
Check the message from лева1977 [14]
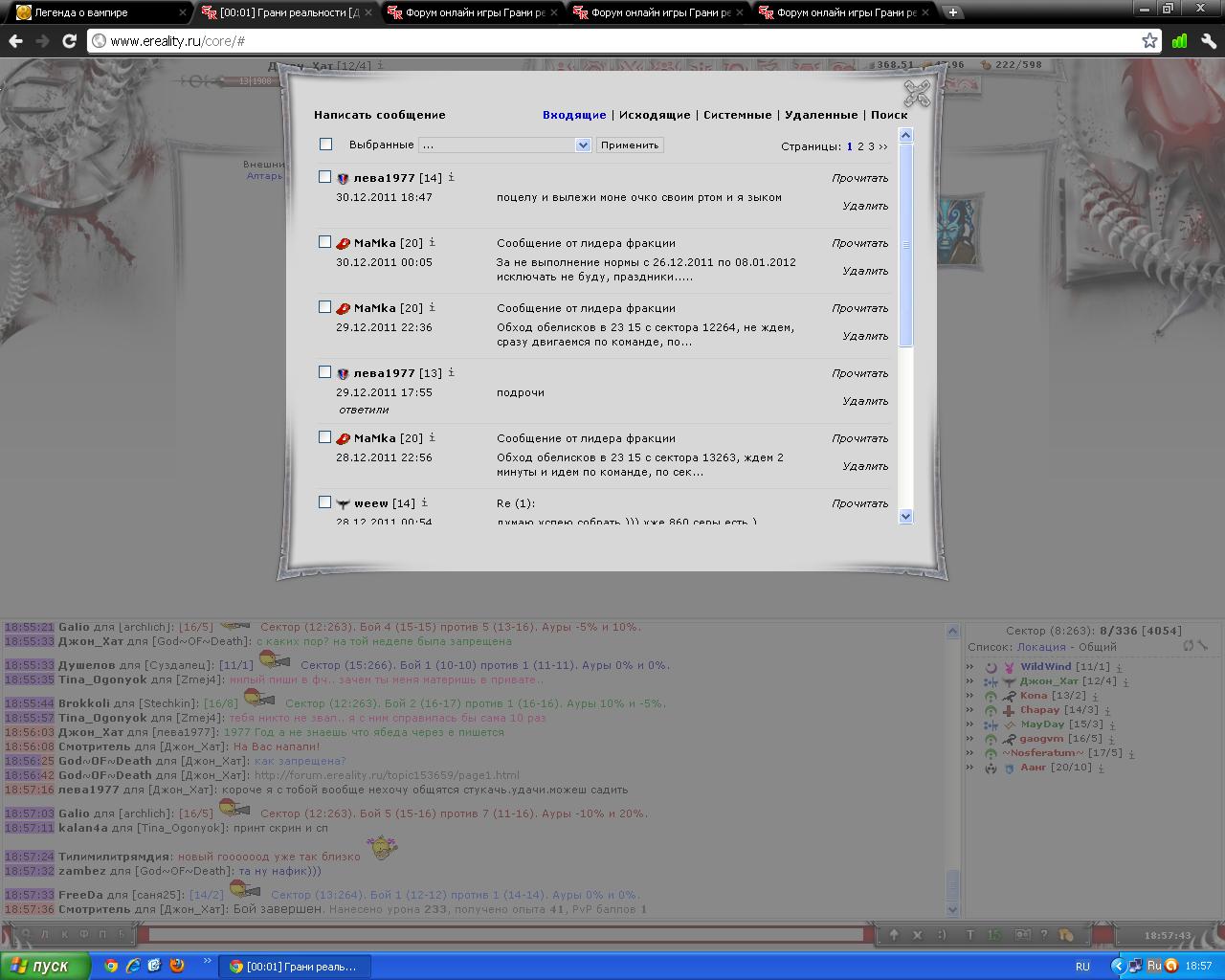coord(324,177)
